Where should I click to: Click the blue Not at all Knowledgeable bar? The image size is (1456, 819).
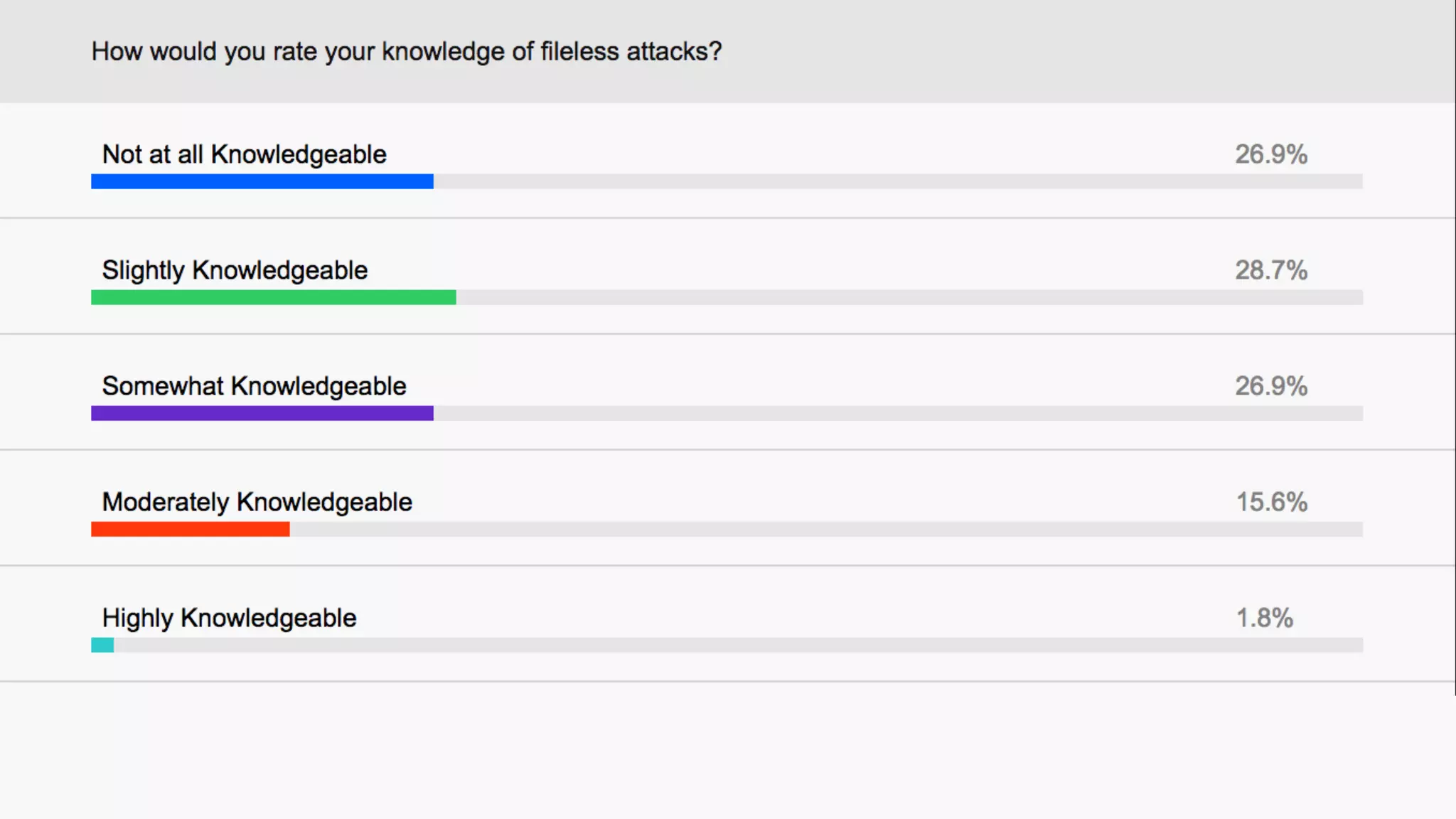(x=262, y=181)
